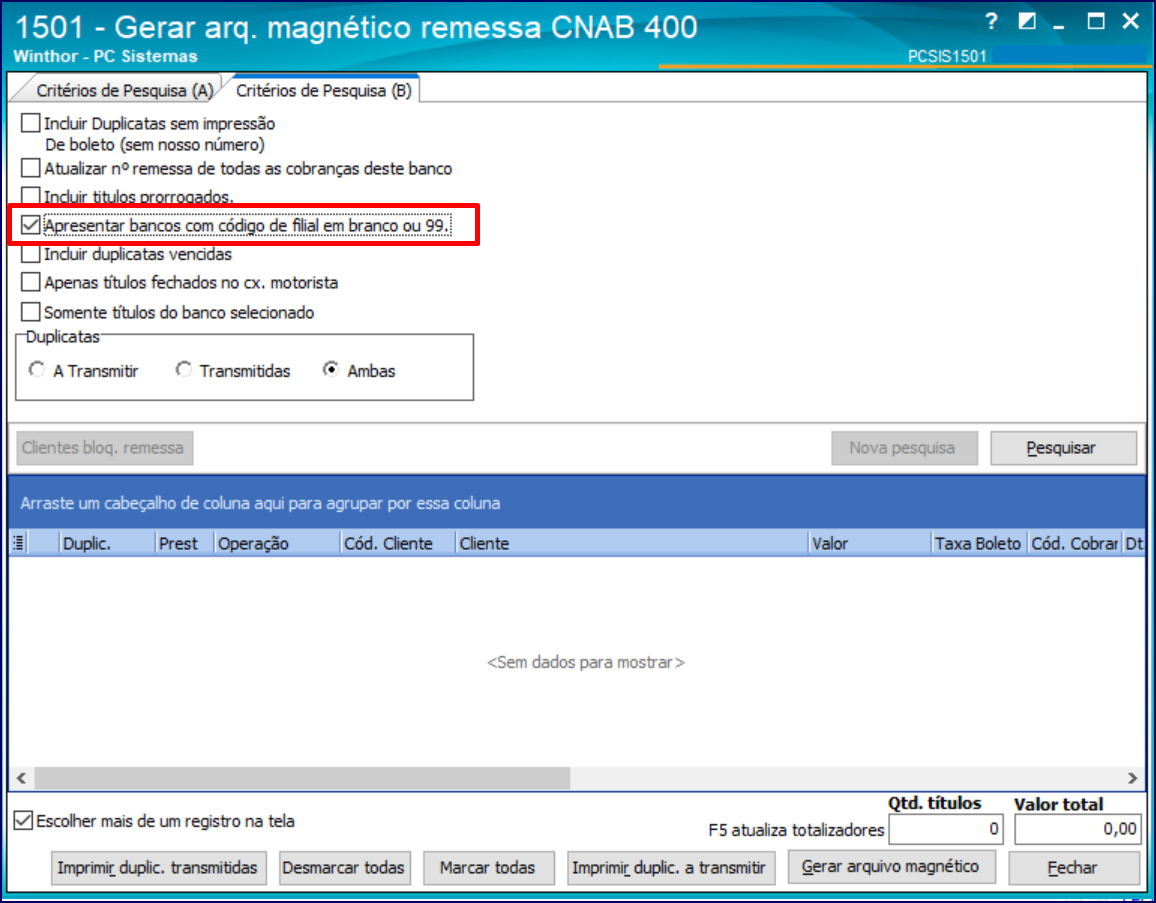Click the Fechar button
This screenshot has height=903, width=1156.
pos(1074,868)
